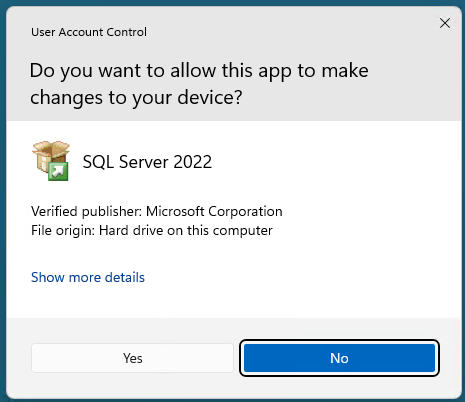Click No to deny the app changes
This screenshot has width=465, height=402.
(x=339, y=358)
